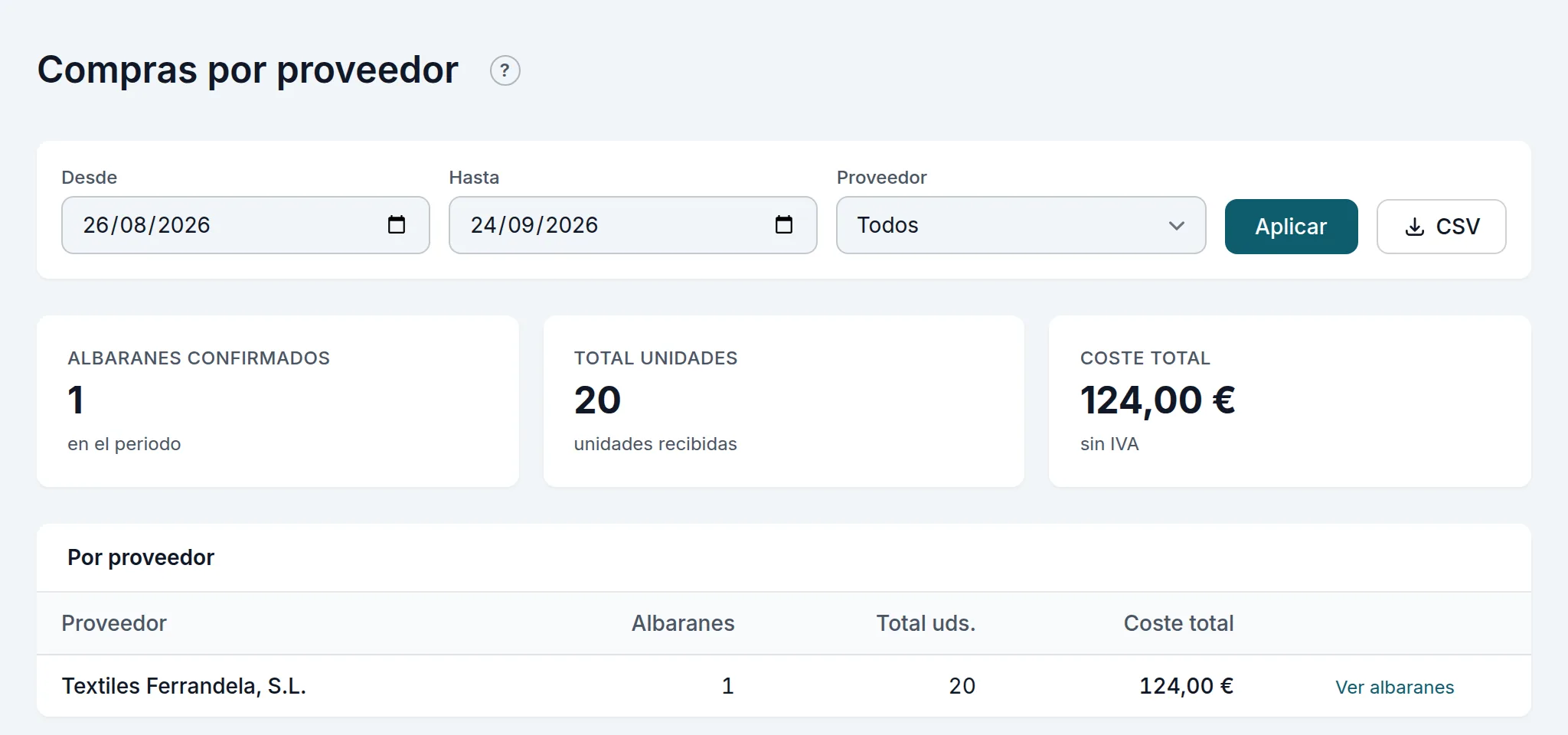Click the en el periodo caption
1568x735 pixels.
[124, 444]
